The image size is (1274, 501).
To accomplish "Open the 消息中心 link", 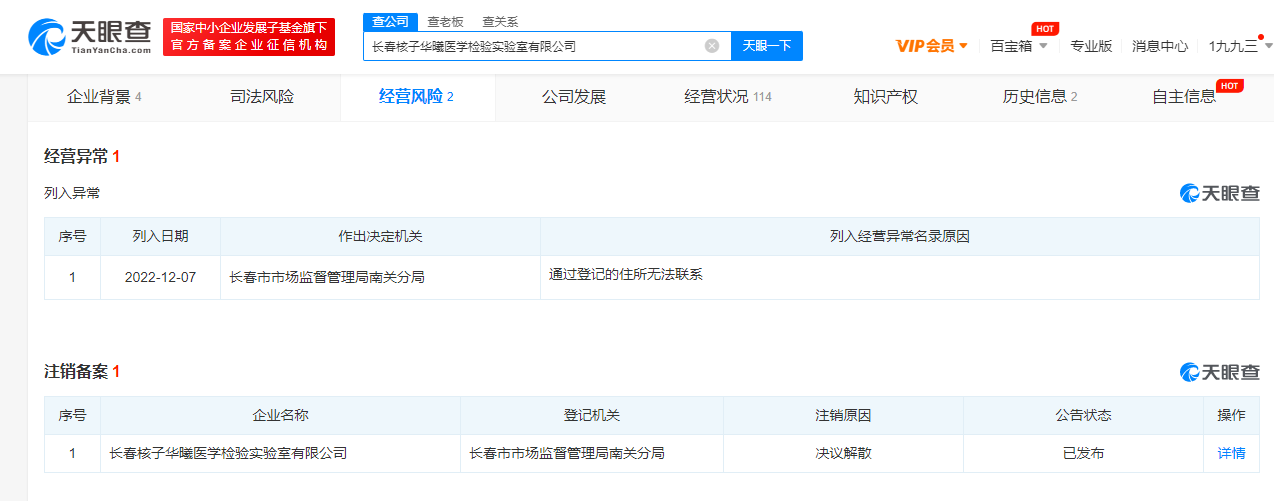I will [x=1160, y=46].
